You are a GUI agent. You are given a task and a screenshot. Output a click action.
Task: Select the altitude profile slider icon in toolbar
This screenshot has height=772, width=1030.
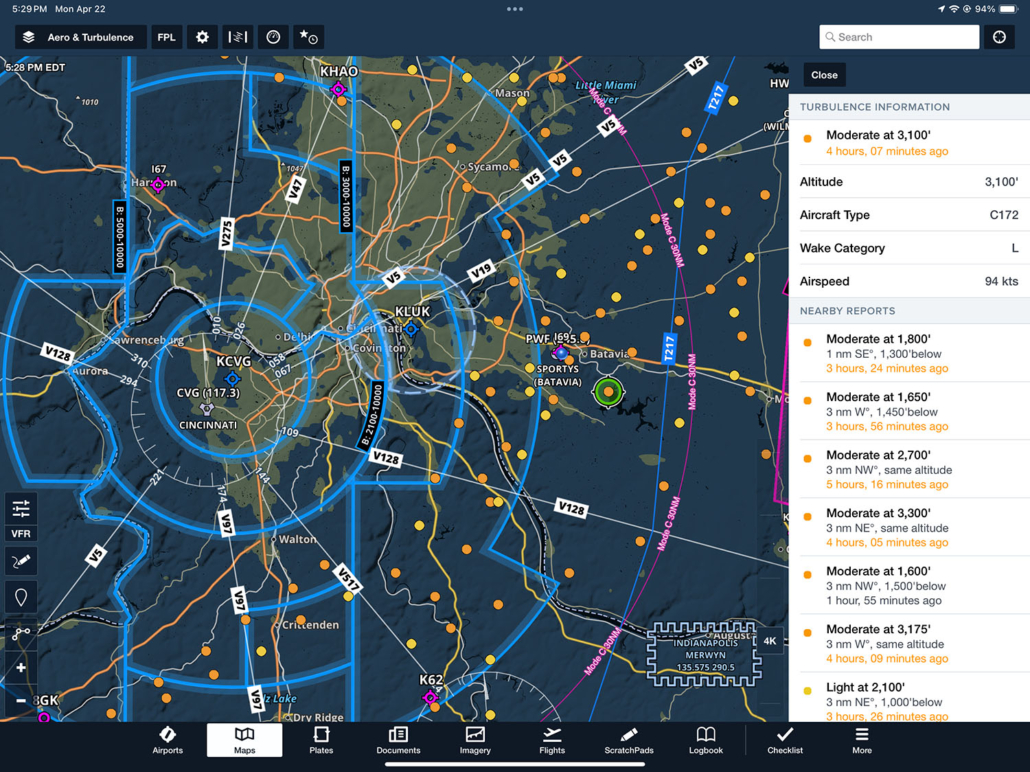[237, 36]
